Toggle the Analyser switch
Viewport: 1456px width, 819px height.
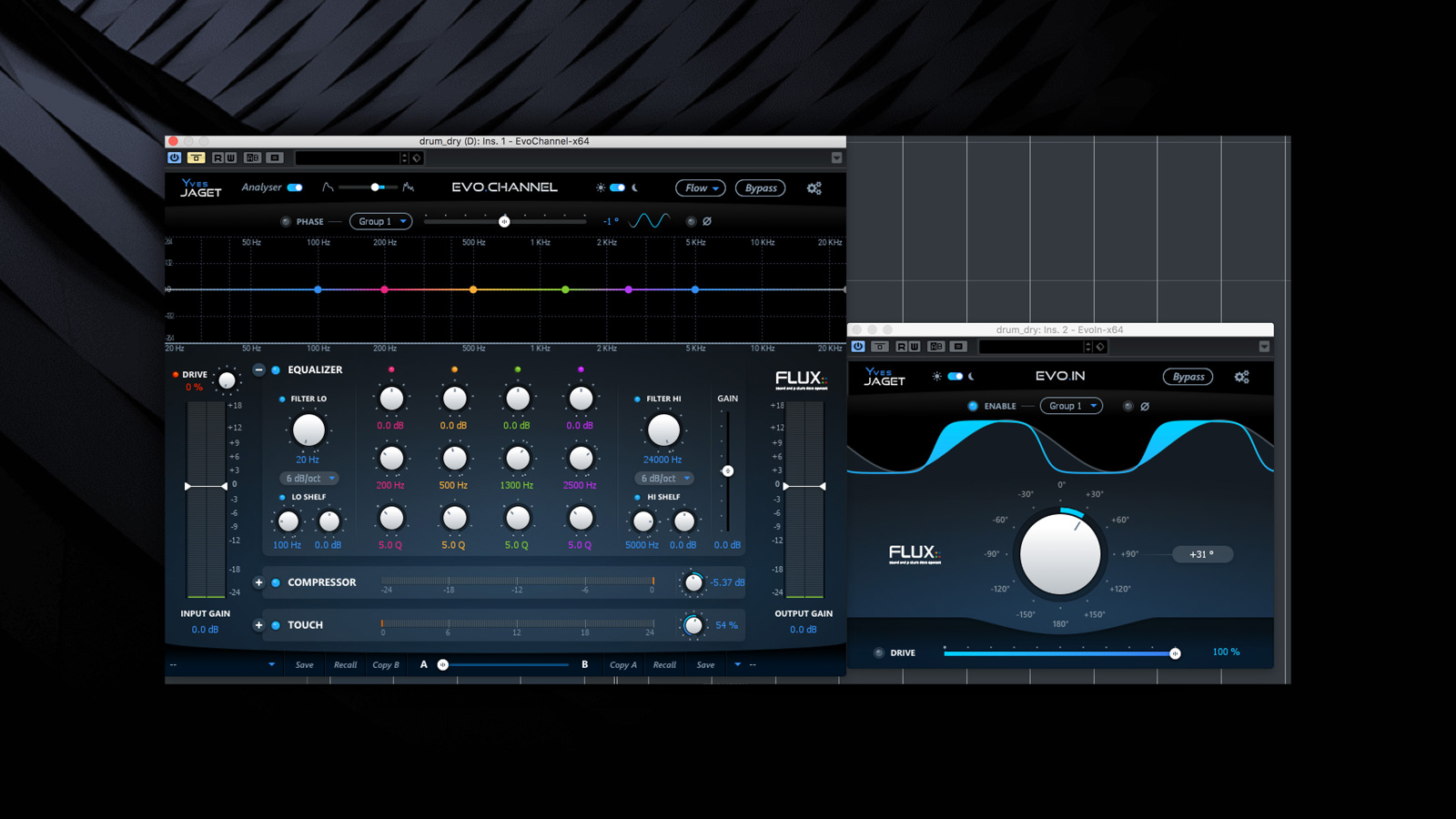(x=295, y=187)
